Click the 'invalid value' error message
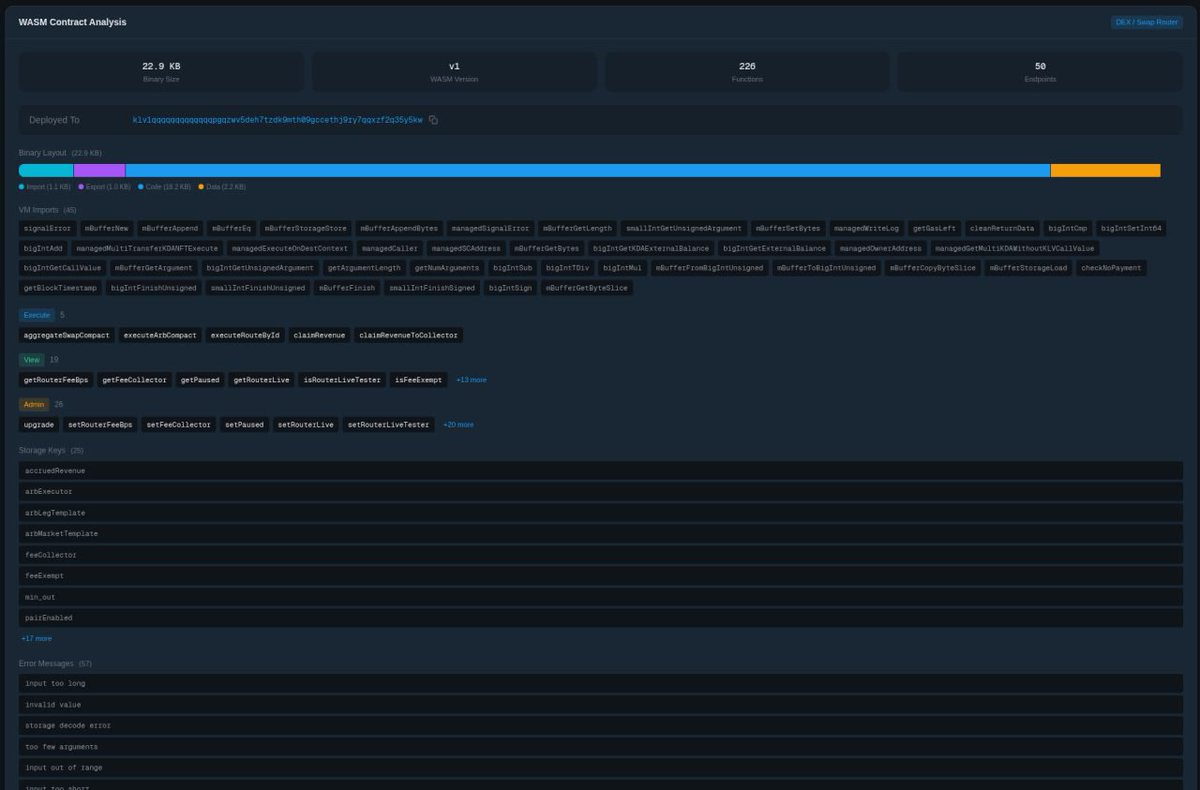The height and width of the screenshot is (790, 1200). coord(600,705)
